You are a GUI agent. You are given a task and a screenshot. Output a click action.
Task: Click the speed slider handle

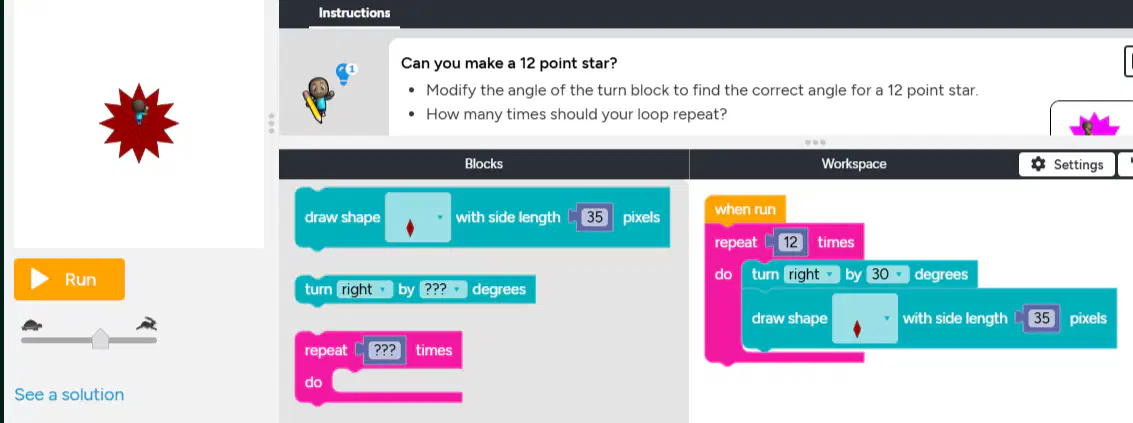[x=100, y=338]
